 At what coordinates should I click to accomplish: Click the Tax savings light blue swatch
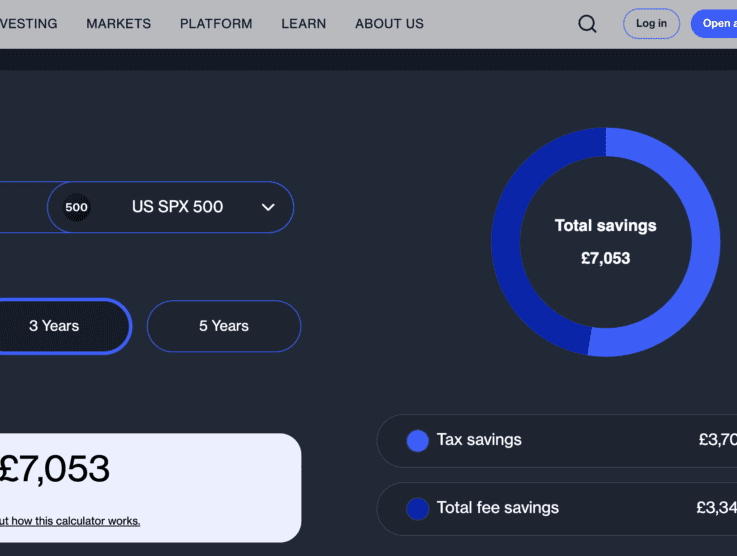[x=417, y=441]
